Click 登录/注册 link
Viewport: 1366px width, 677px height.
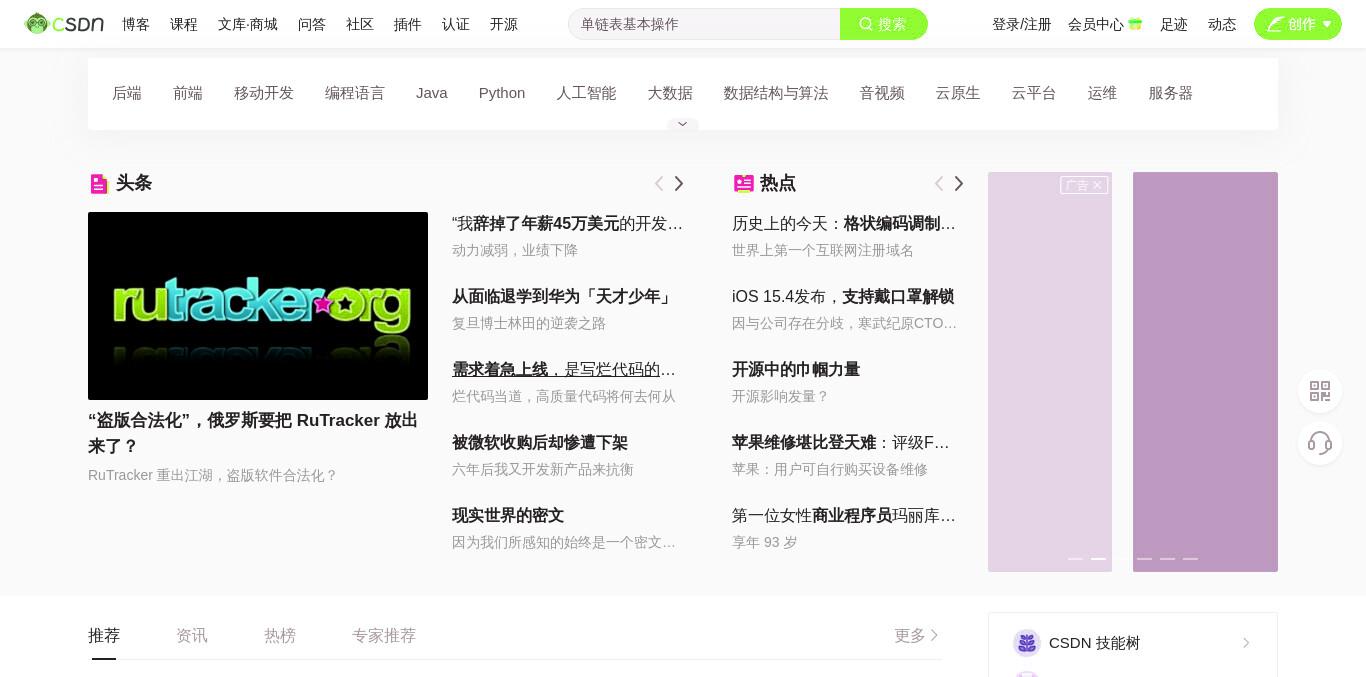click(1021, 24)
